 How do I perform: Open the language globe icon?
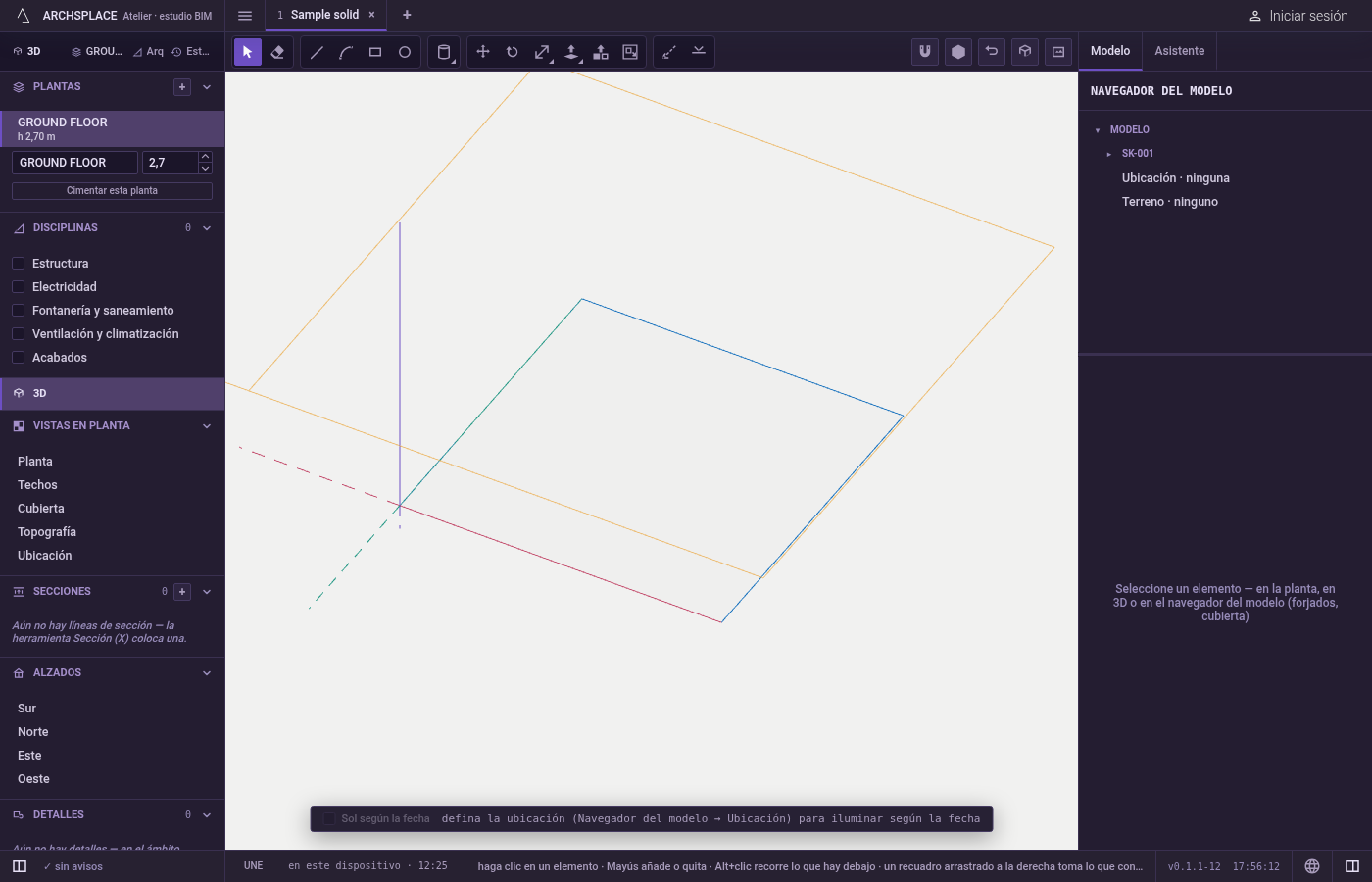[x=1312, y=866]
